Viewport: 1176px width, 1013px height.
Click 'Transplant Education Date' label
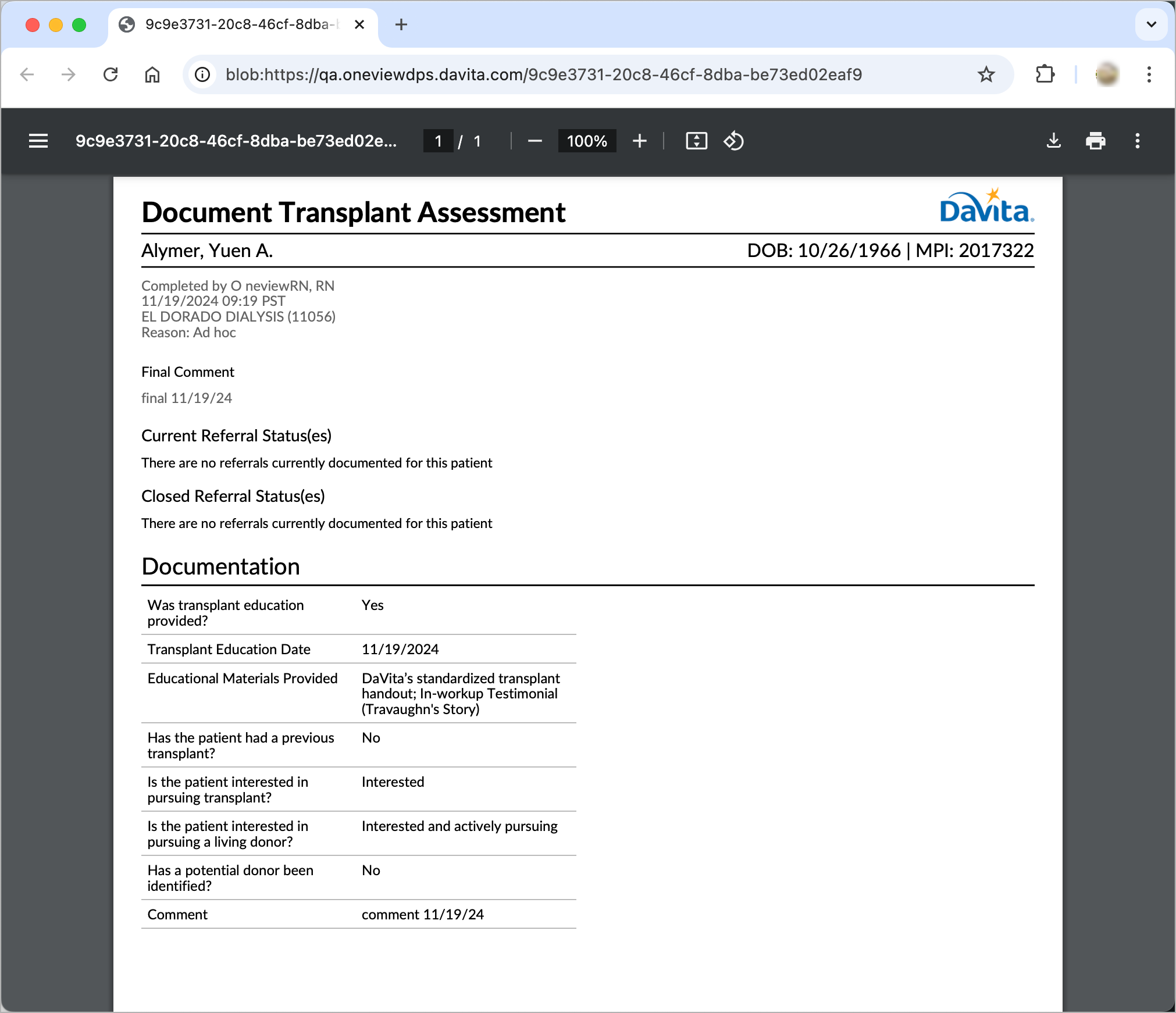[229, 649]
